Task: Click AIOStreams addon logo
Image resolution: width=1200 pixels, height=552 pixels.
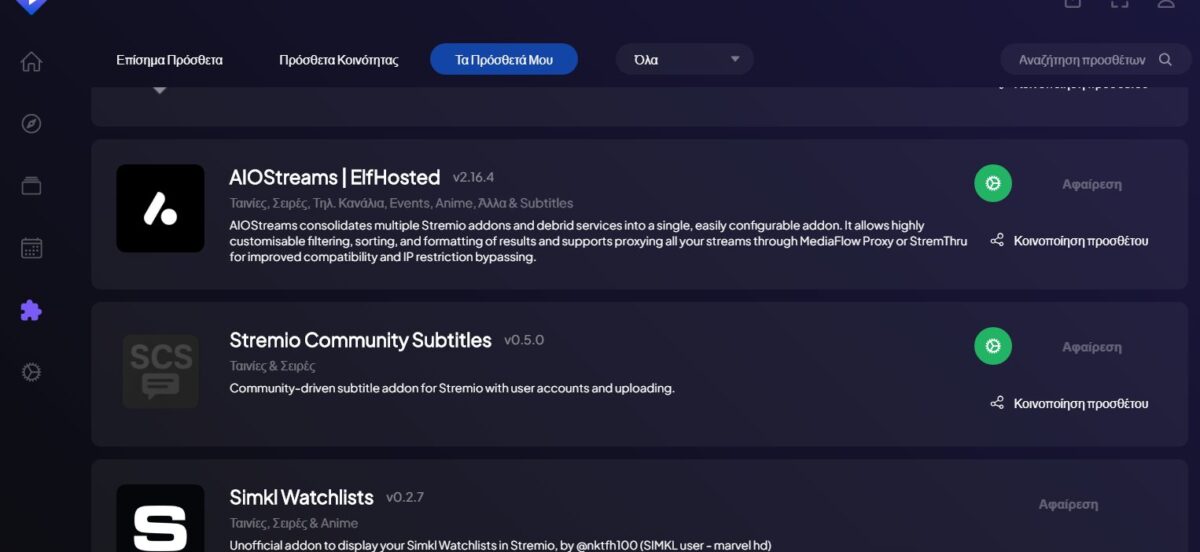Action: [x=160, y=208]
